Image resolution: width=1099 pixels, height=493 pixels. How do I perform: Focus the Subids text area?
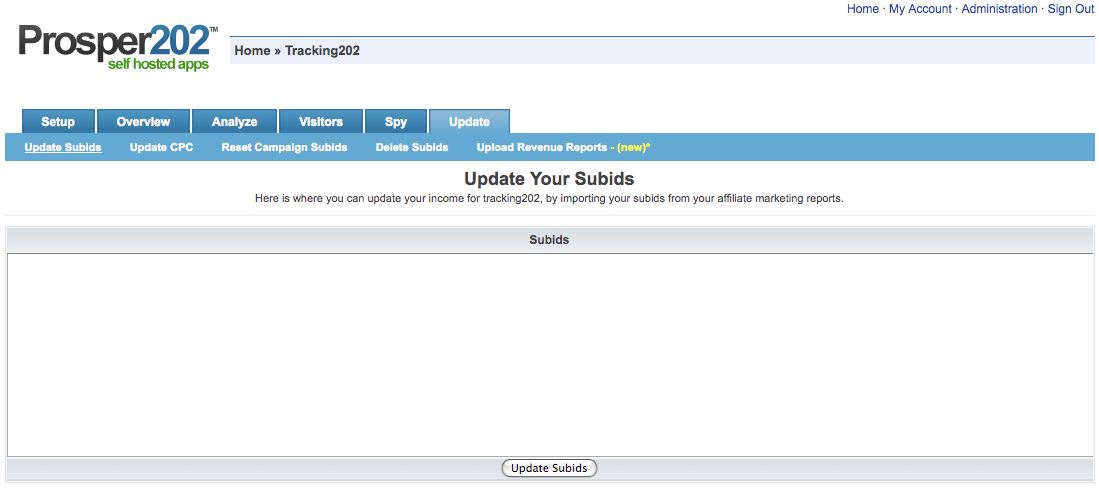(550, 355)
